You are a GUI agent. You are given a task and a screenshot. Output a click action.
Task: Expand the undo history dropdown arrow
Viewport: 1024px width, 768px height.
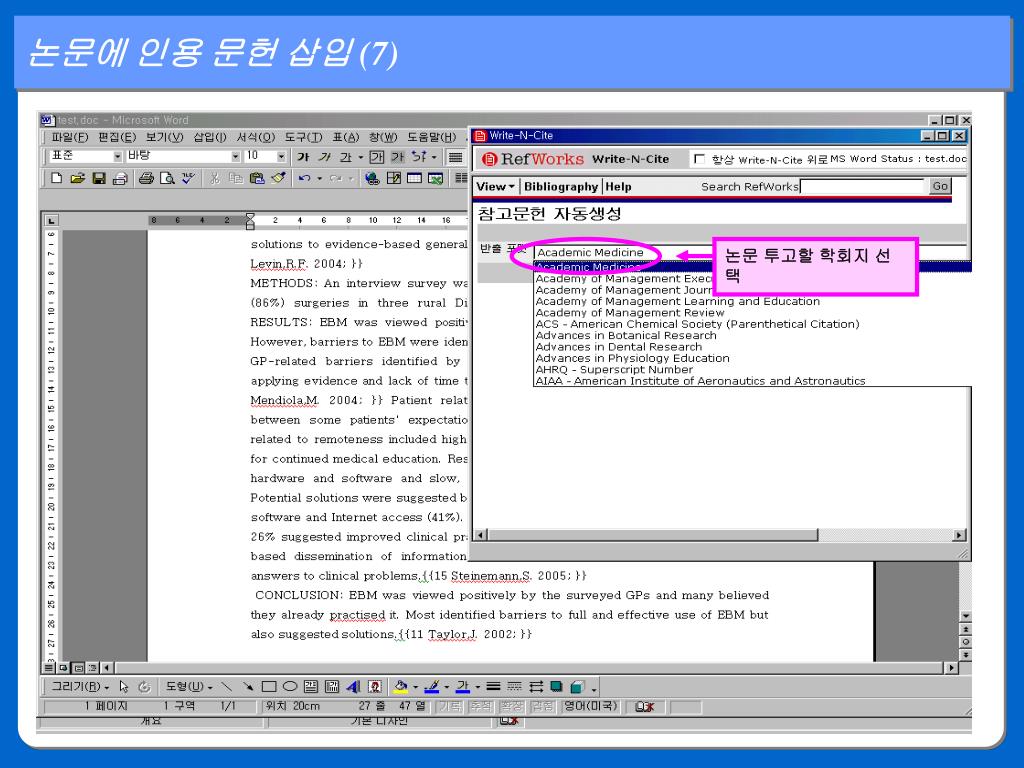319,178
